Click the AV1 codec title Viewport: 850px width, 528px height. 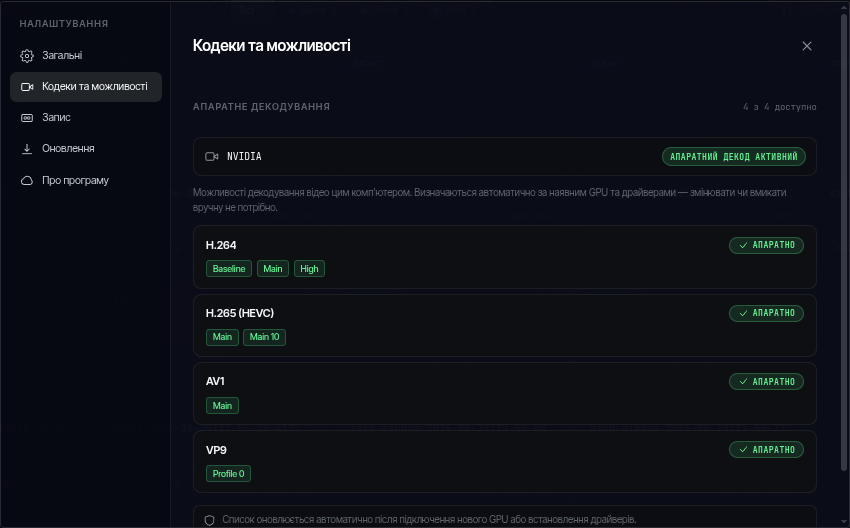215,382
